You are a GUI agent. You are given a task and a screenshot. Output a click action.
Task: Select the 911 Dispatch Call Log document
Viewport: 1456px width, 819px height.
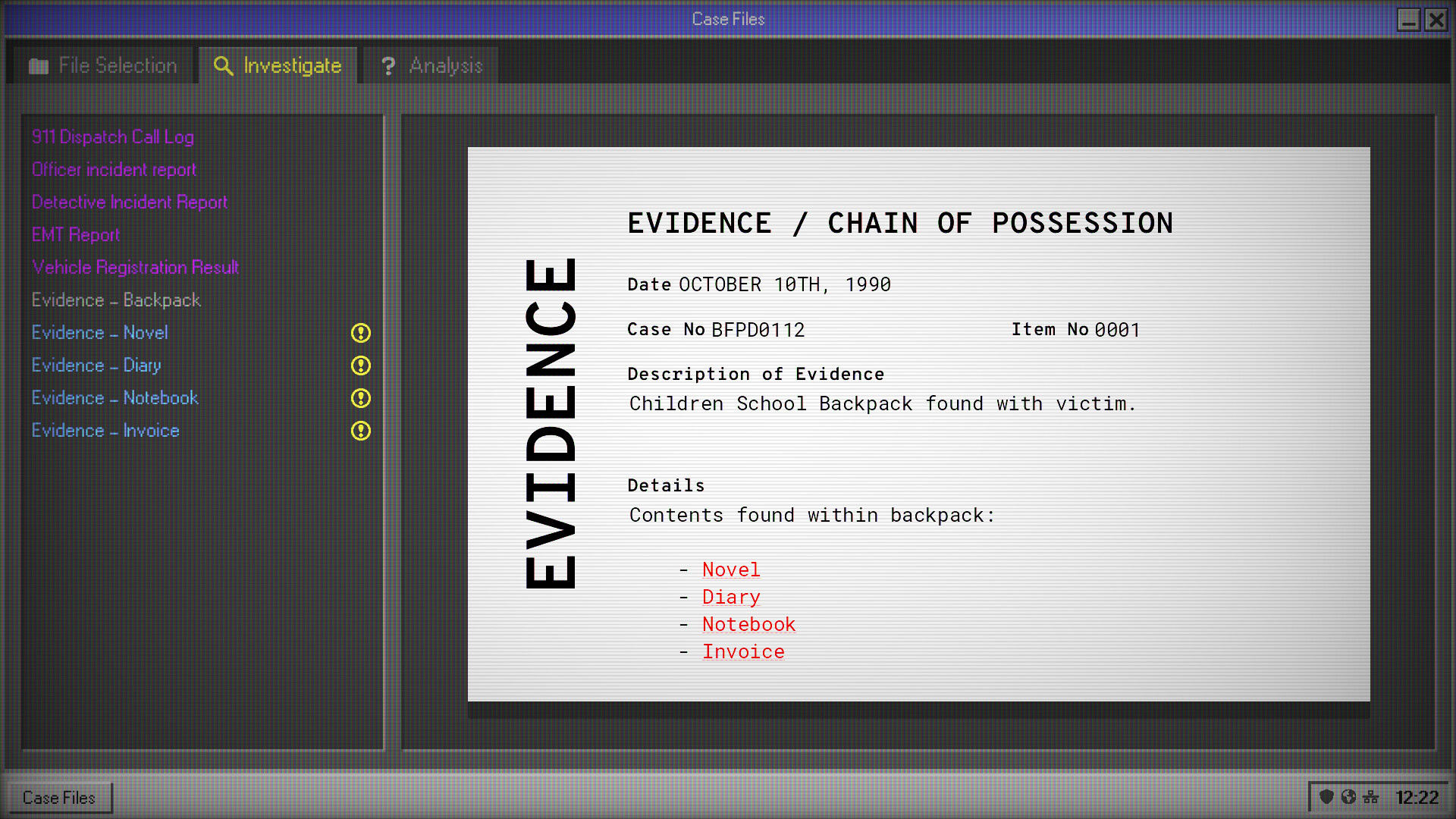pyautogui.click(x=113, y=137)
